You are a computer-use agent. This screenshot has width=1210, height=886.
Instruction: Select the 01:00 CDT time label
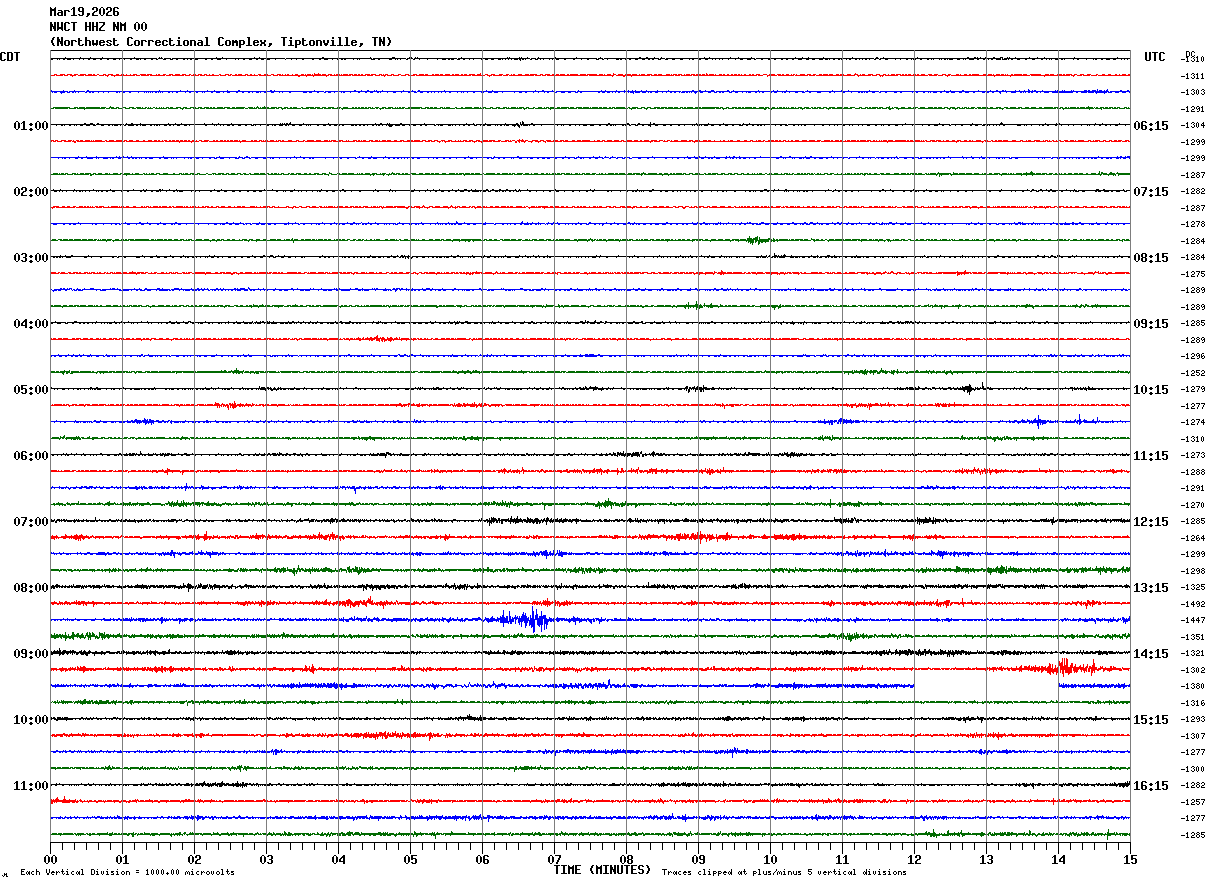tap(31, 126)
